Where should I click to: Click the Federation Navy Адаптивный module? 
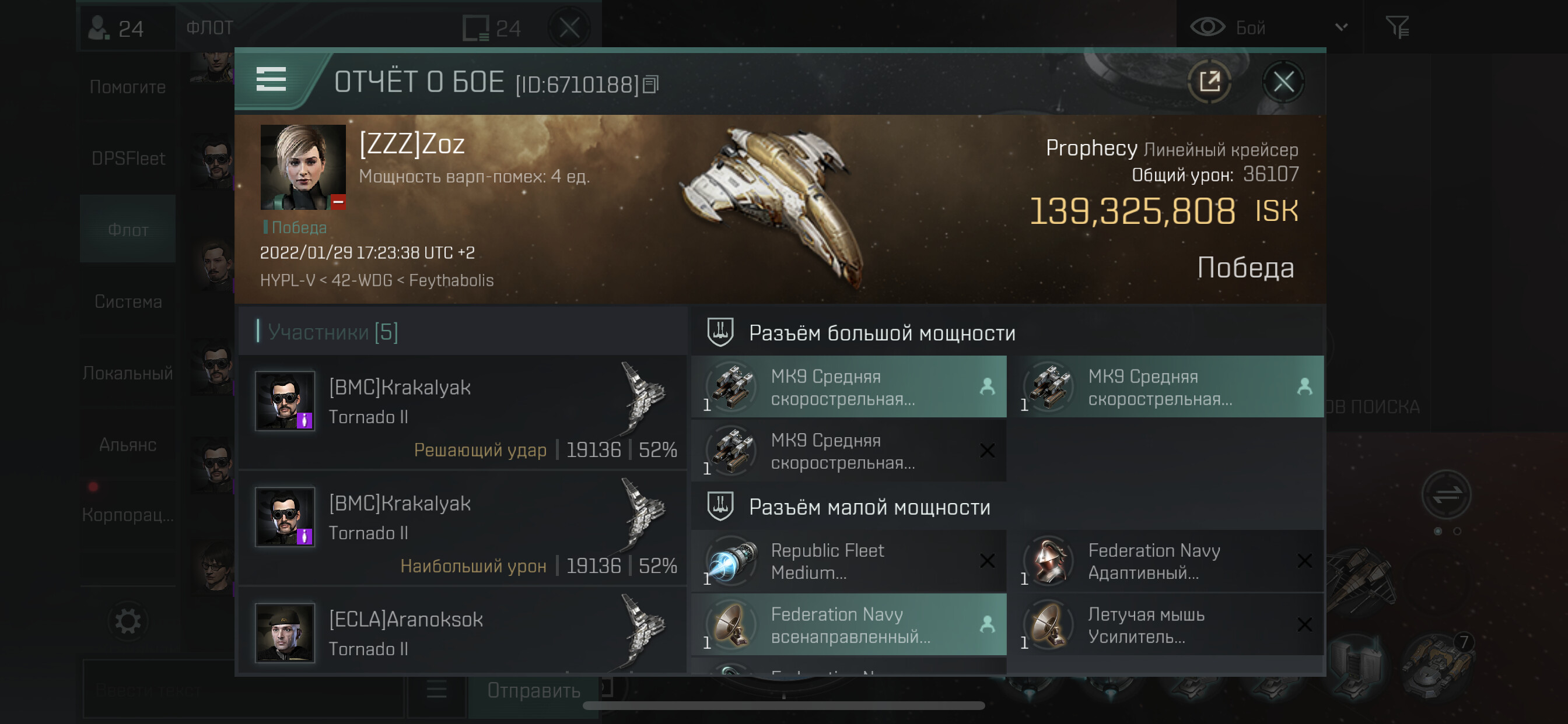click(1165, 561)
